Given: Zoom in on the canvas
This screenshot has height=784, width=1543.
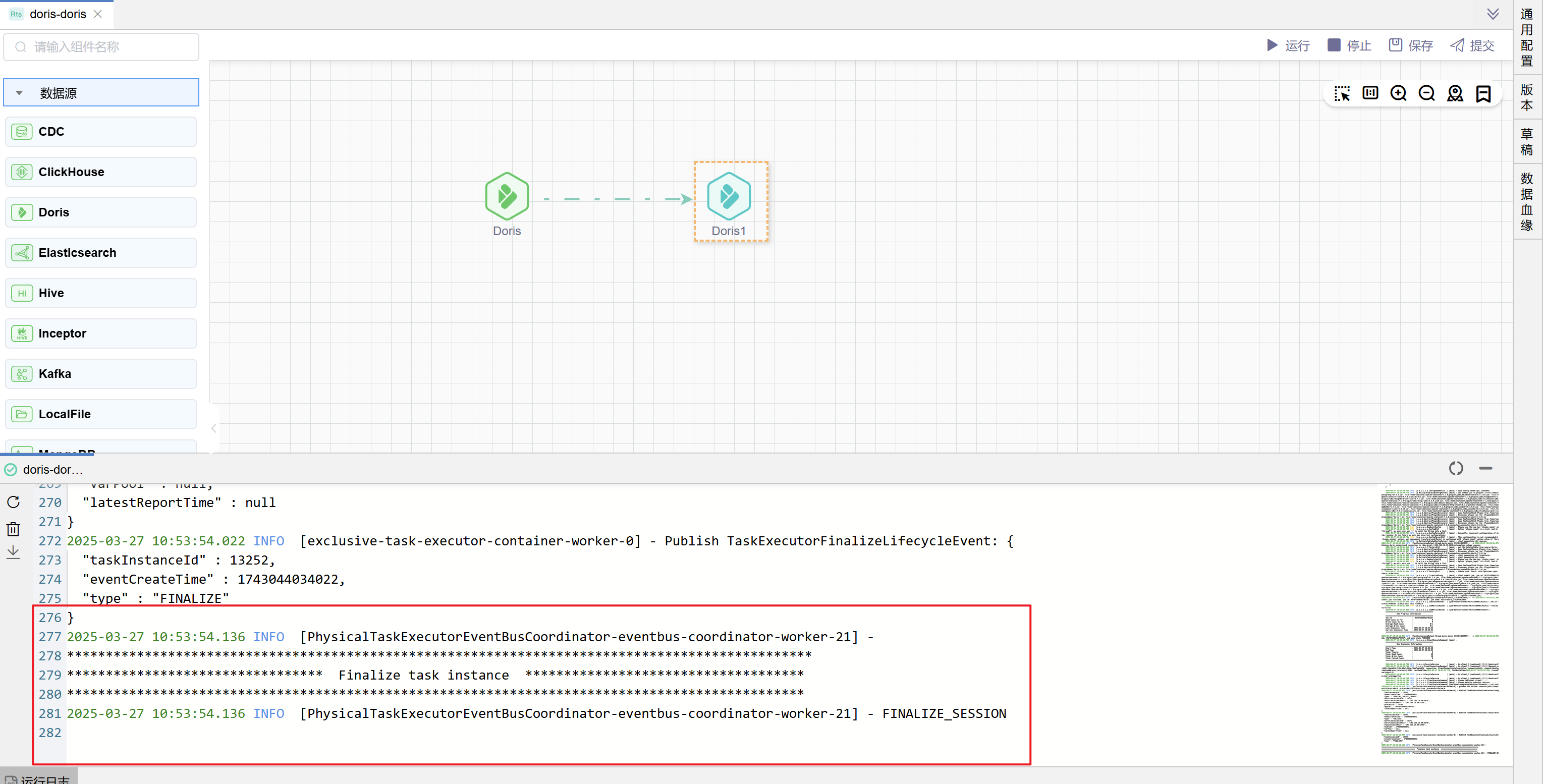Looking at the screenshot, I should pos(1398,93).
